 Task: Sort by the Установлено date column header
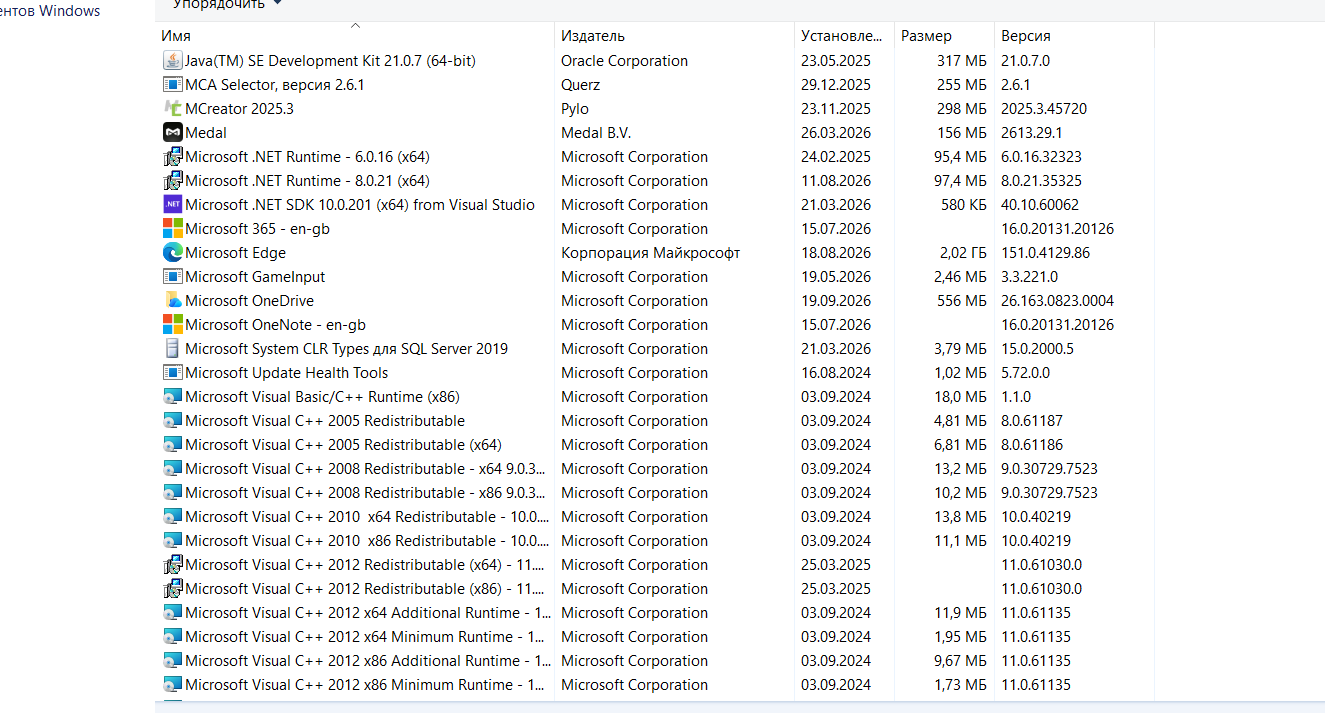pyautogui.click(x=845, y=36)
